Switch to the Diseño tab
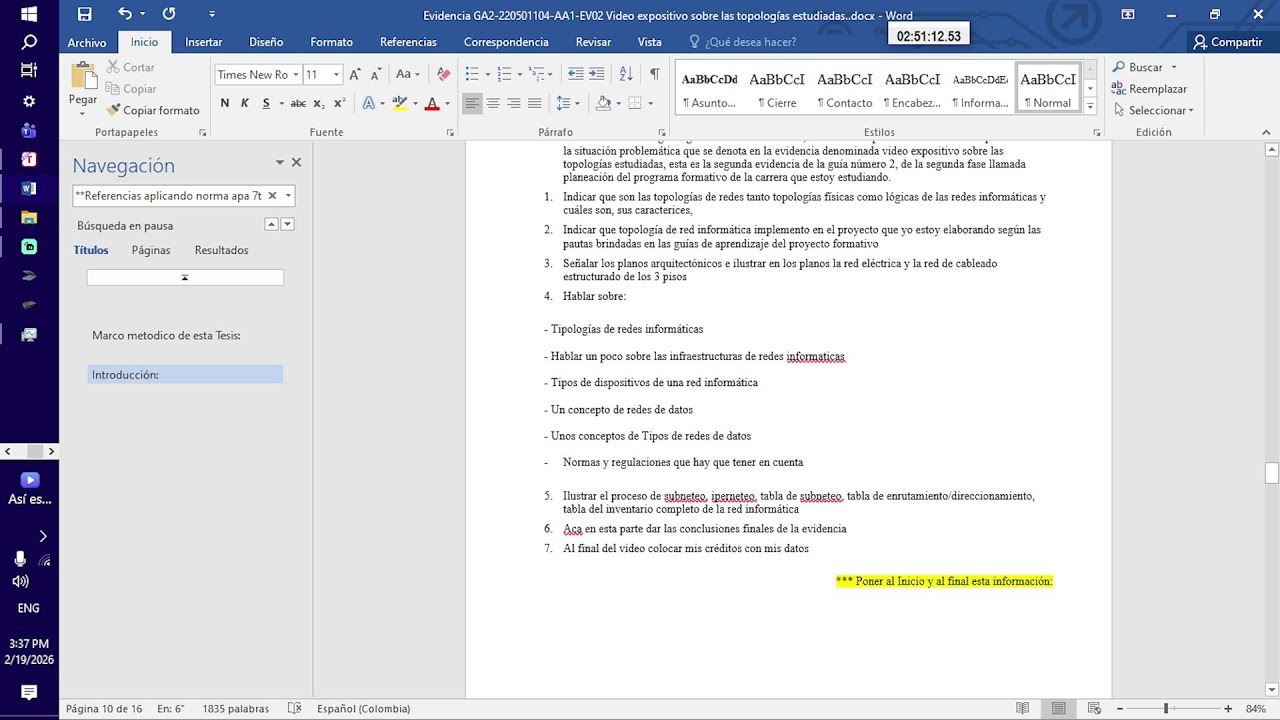Viewport: 1280px width, 720px height. tap(266, 42)
